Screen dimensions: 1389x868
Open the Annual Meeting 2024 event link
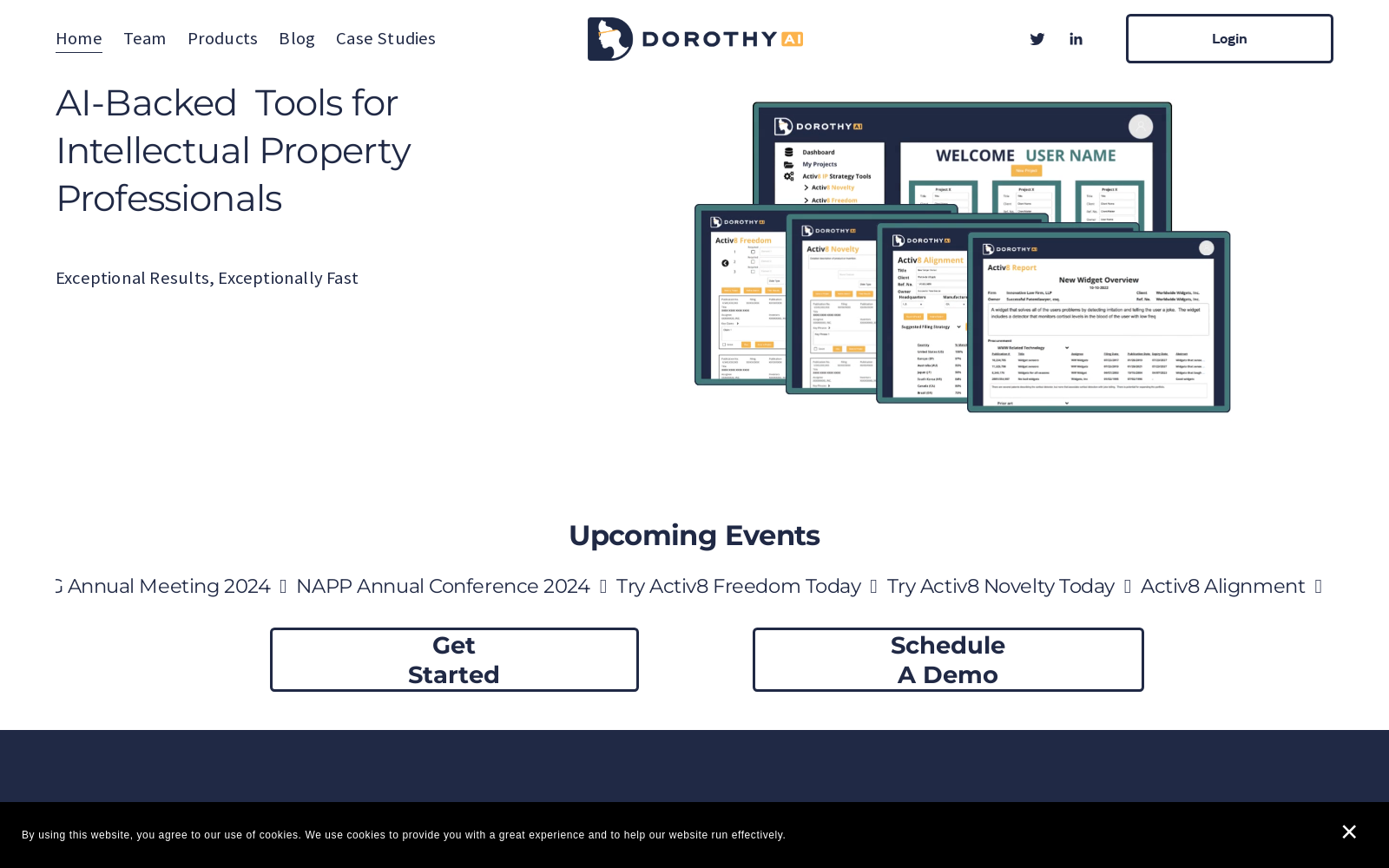[x=163, y=587]
